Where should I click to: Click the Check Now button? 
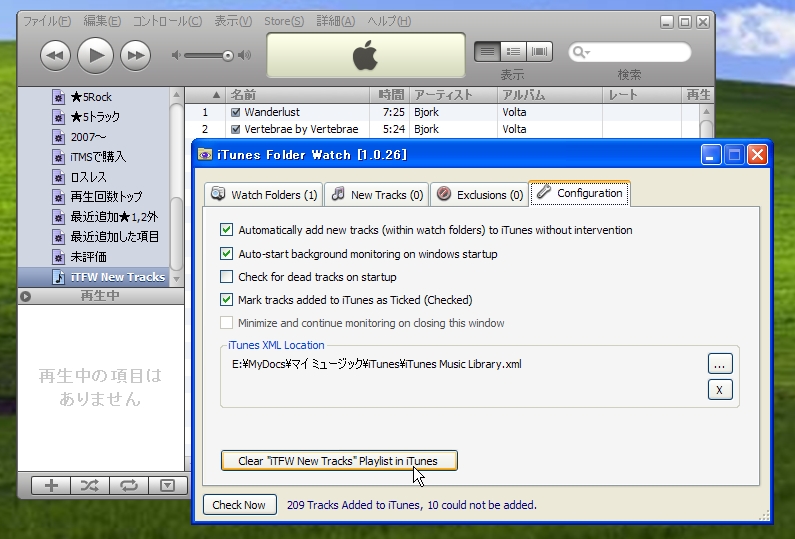[239, 505]
